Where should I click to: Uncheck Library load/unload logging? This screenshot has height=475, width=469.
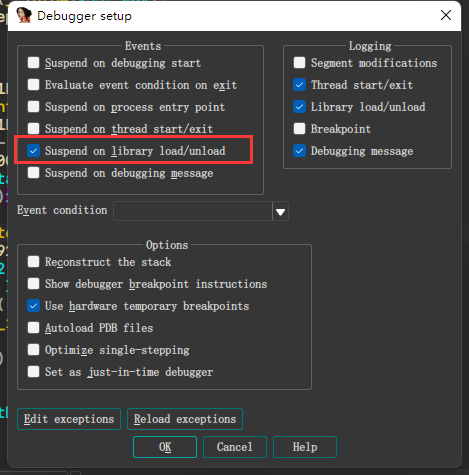(299, 106)
